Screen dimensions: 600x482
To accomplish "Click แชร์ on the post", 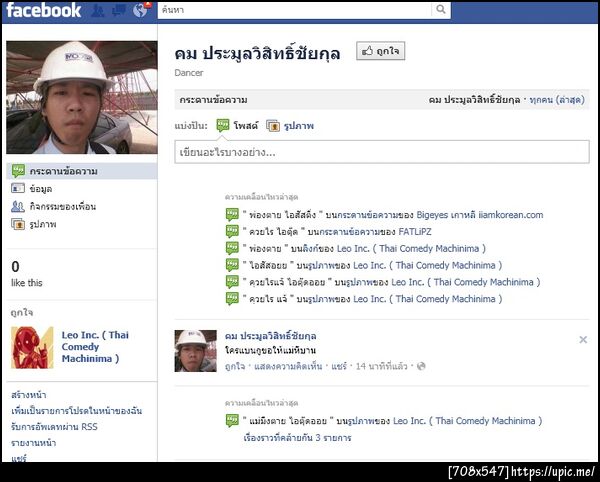I will tap(339, 366).
